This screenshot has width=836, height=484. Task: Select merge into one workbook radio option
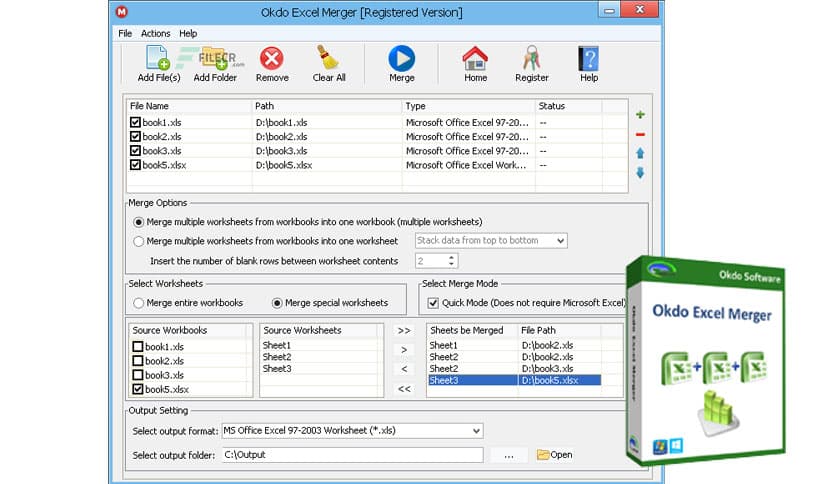[139, 222]
